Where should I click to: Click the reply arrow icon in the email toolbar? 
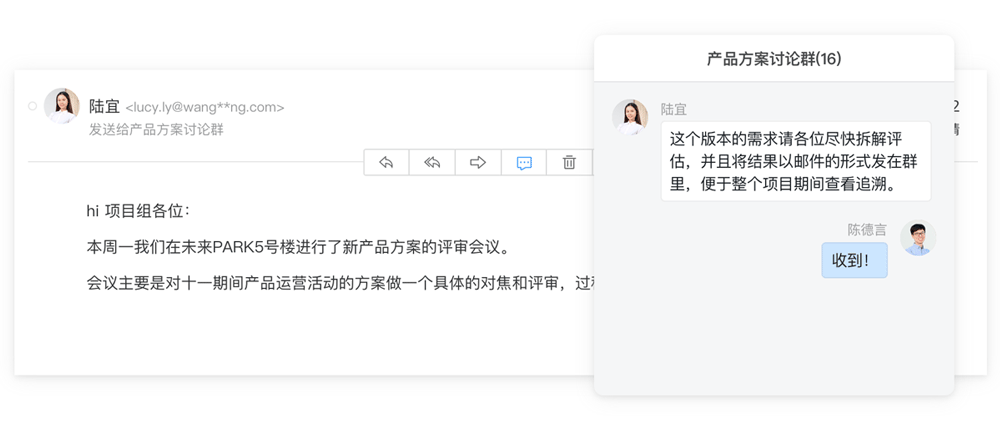[386, 163]
